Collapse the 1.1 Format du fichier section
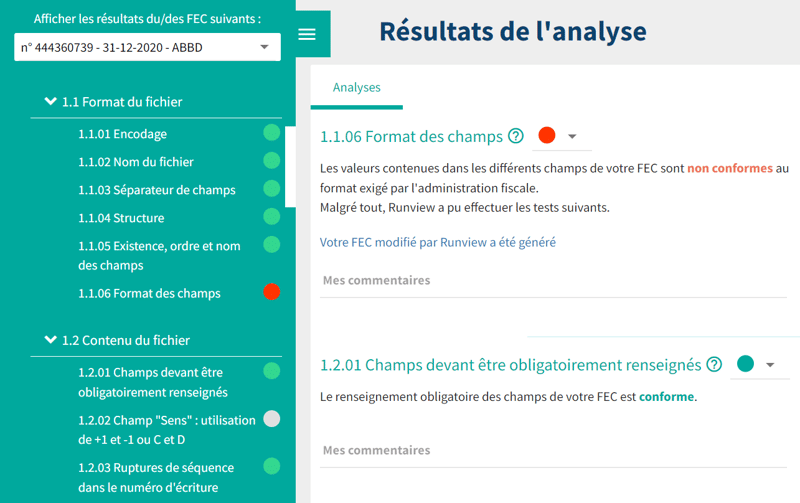 pyautogui.click(x=51, y=101)
